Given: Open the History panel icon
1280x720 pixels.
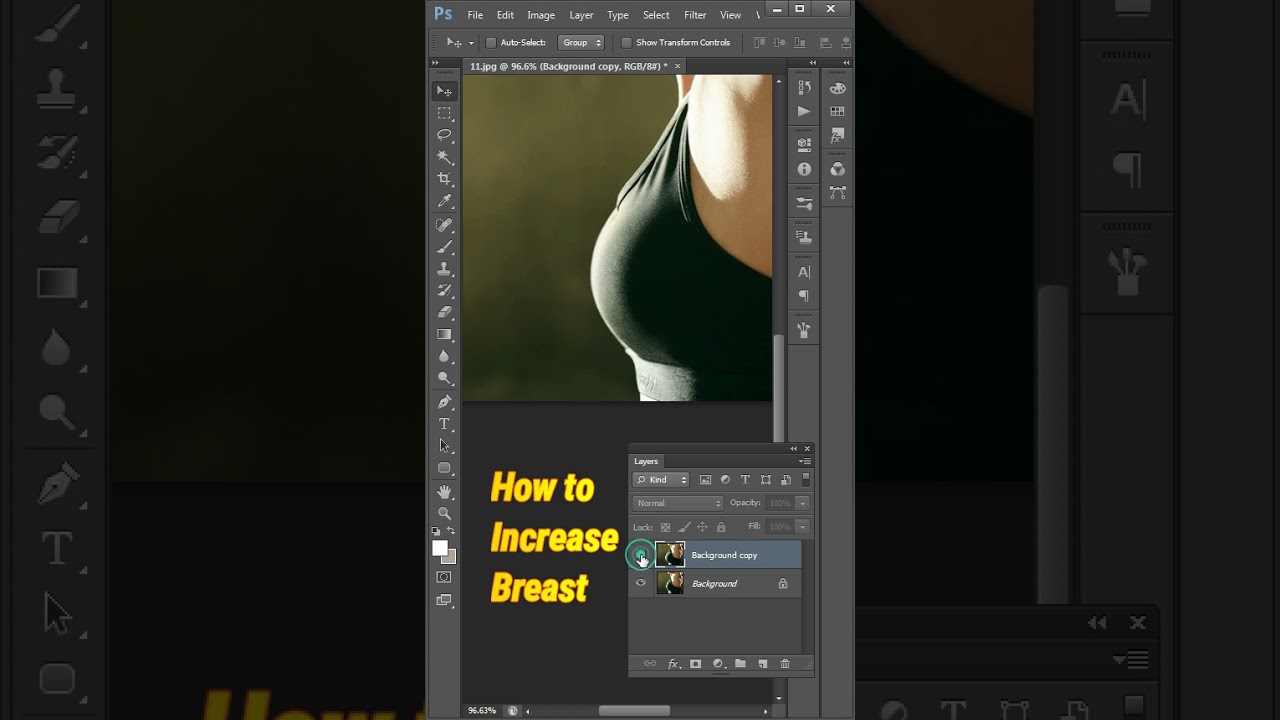Looking at the screenshot, I should (804, 88).
